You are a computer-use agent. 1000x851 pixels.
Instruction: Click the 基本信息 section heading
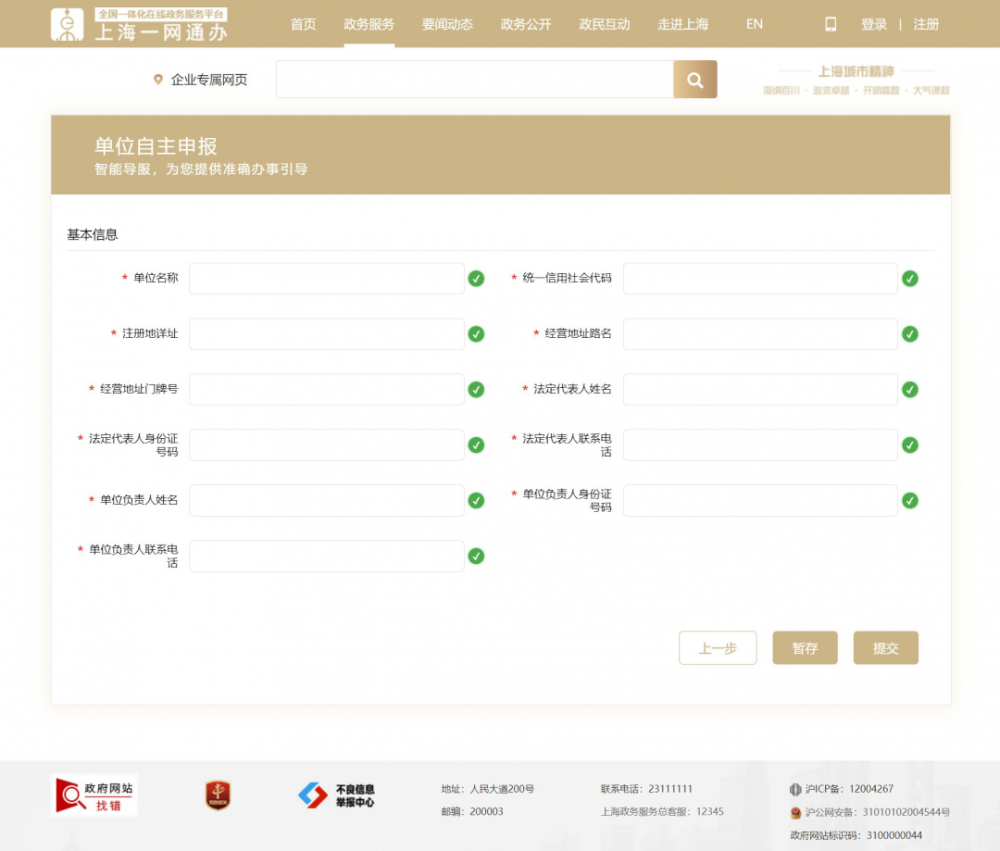[x=92, y=235]
